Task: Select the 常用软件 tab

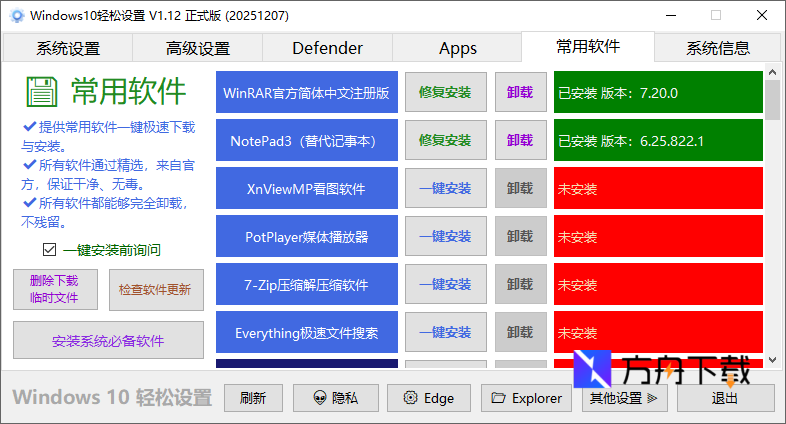Action: pyautogui.click(x=588, y=47)
